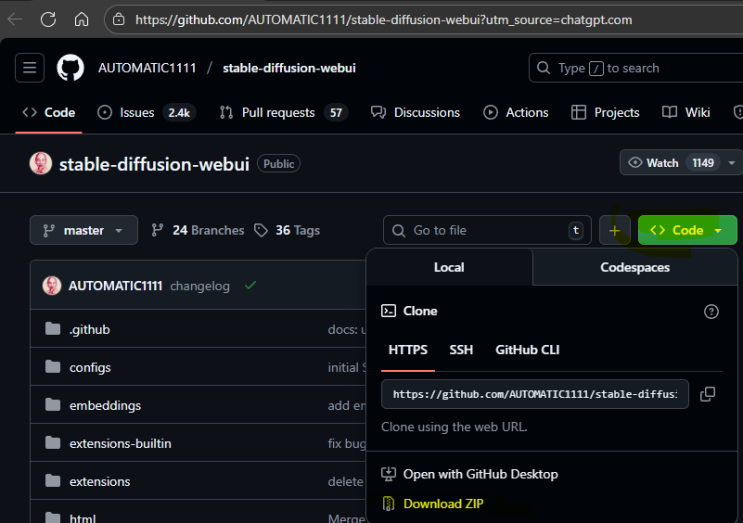Click the Pull requests count badge 57
The image size is (743, 523).
(x=336, y=112)
